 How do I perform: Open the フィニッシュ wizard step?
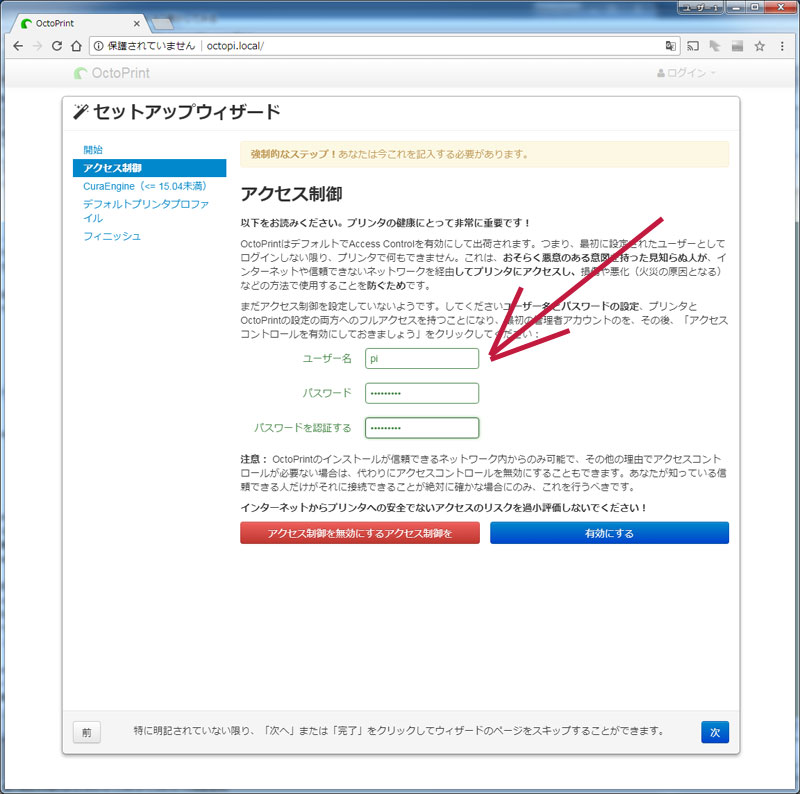(112, 236)
